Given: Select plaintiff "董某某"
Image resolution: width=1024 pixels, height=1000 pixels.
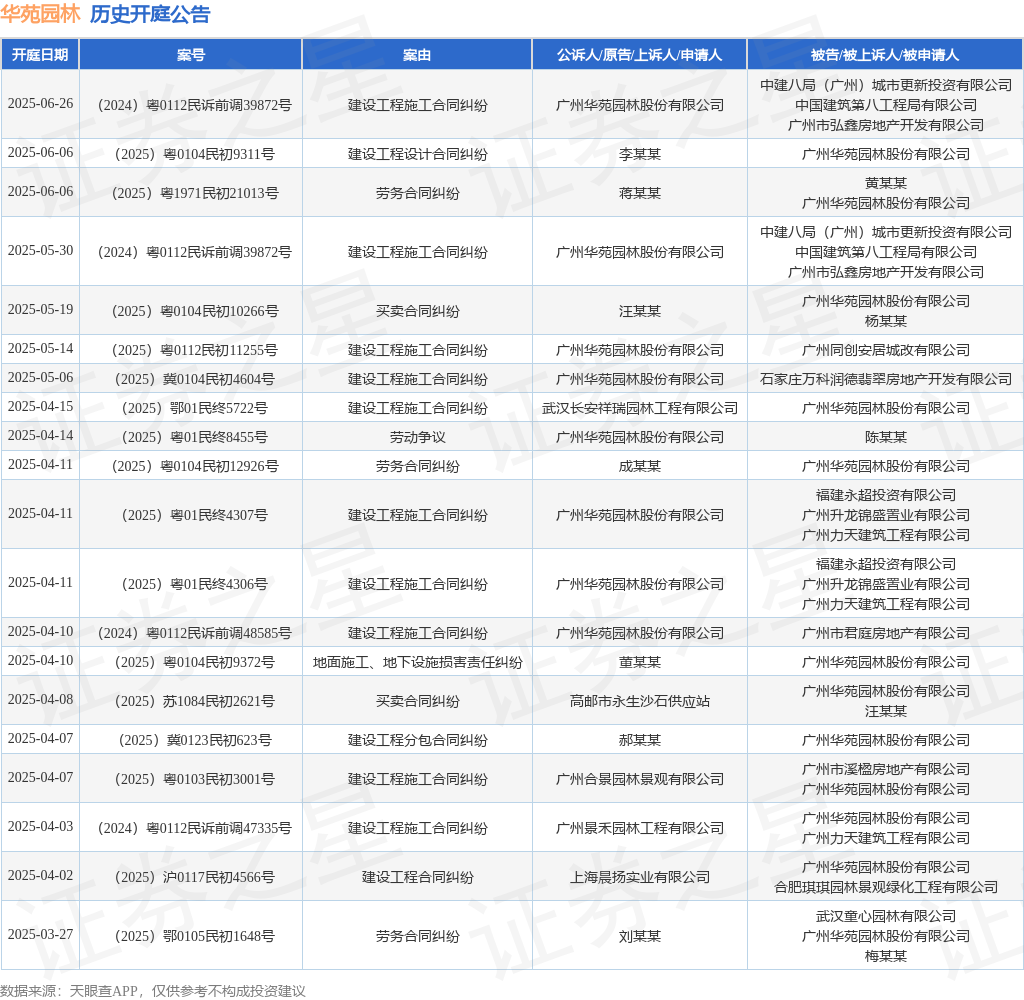Looking at the screenshot, I should (x=639, y=662).
